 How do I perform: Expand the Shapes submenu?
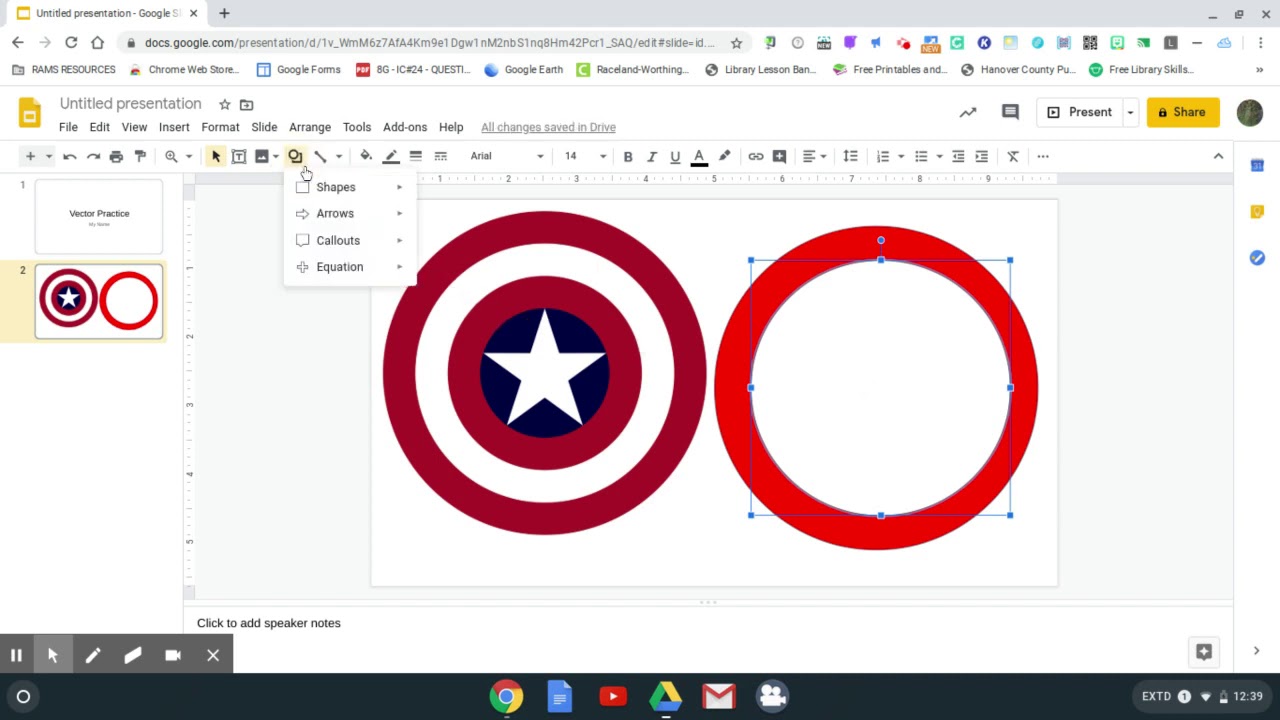(x=349, y=187)
